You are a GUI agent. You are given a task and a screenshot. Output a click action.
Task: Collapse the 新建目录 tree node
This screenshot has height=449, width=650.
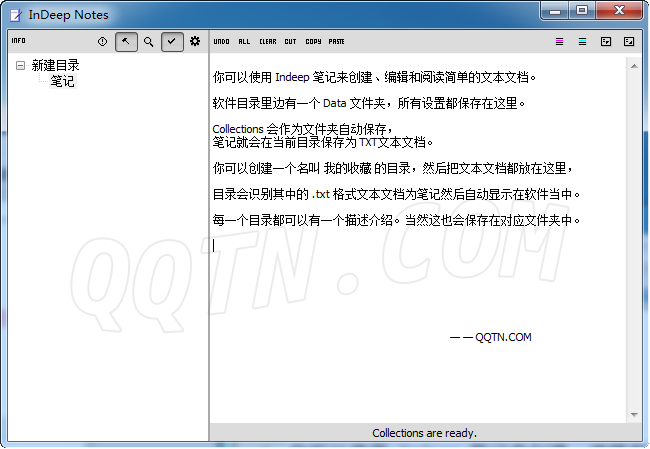tap(20, 66)
